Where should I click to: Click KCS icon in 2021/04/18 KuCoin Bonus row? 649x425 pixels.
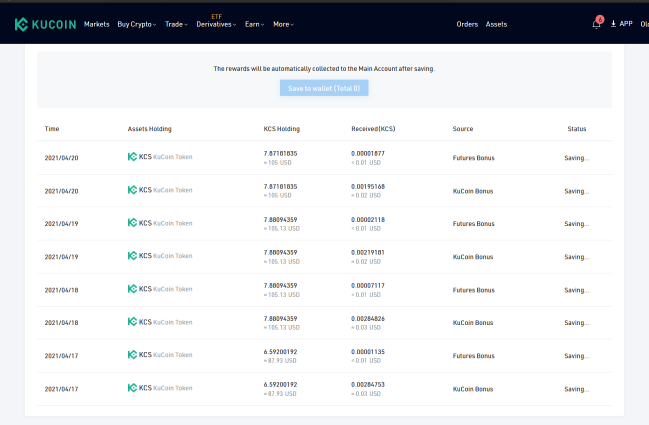pos(132,322)
